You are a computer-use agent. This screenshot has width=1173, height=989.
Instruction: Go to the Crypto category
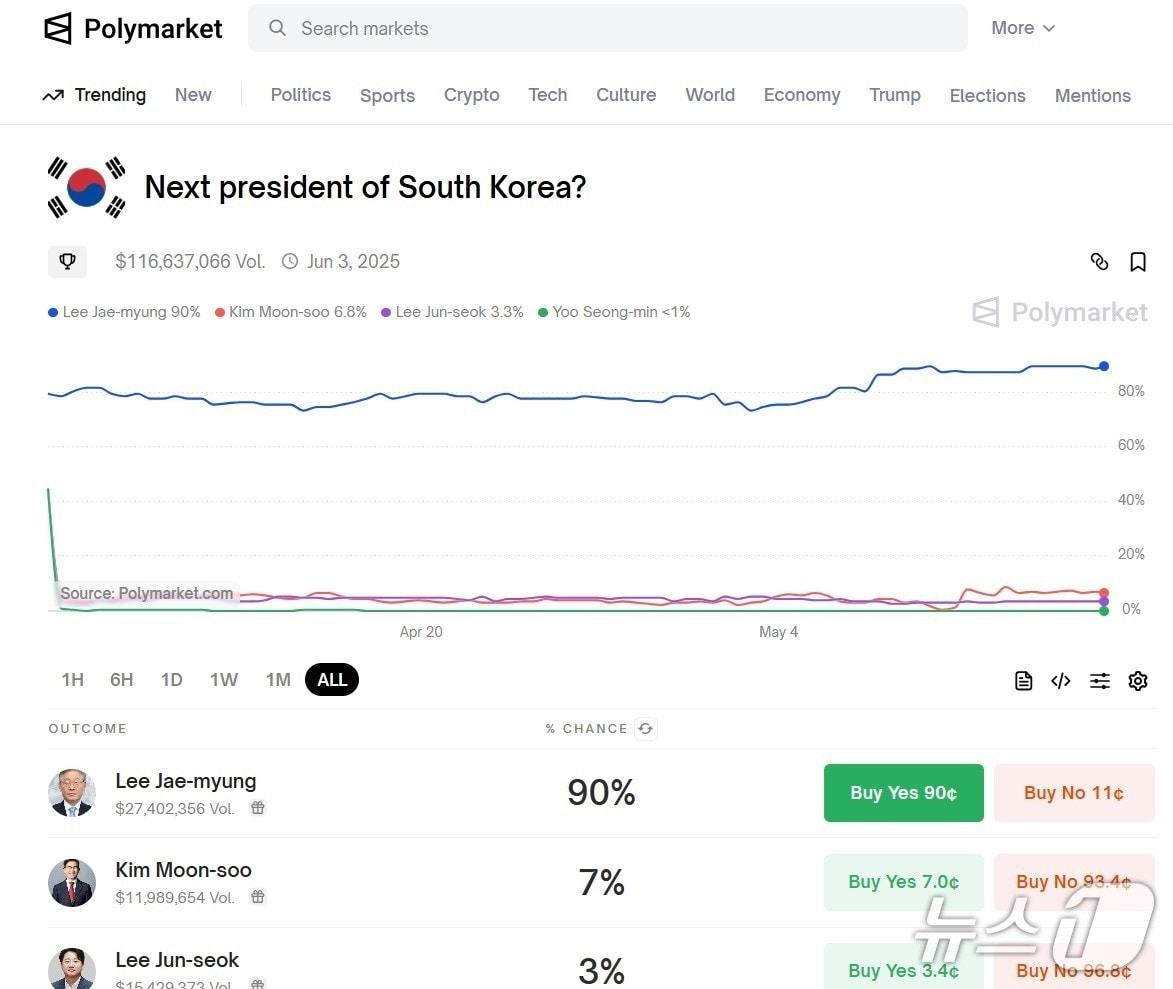tap(471, 95)
